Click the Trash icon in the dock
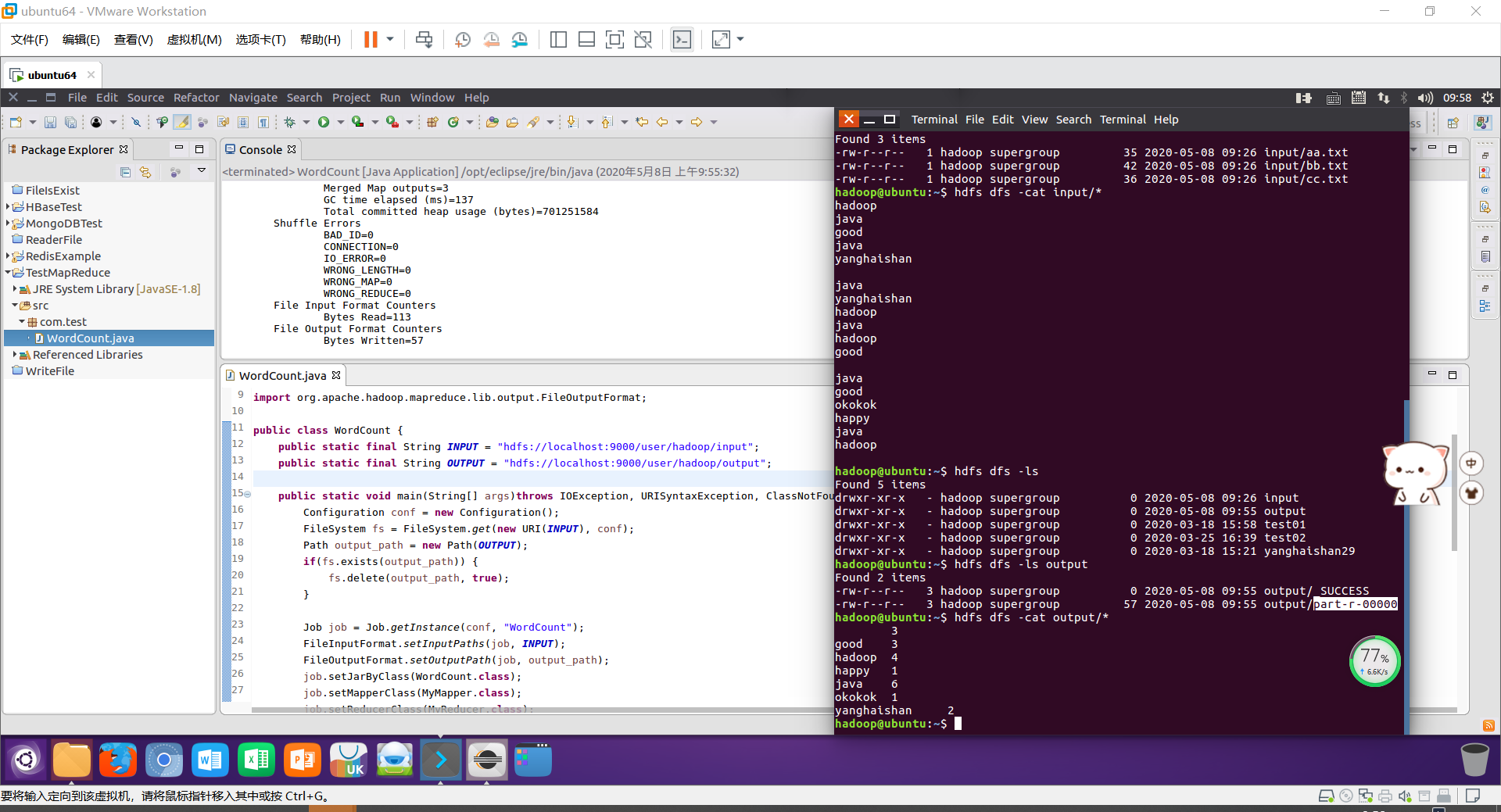Image resolution: width=1501 pixels, height=812 pixels. (x=1474, y=759)
